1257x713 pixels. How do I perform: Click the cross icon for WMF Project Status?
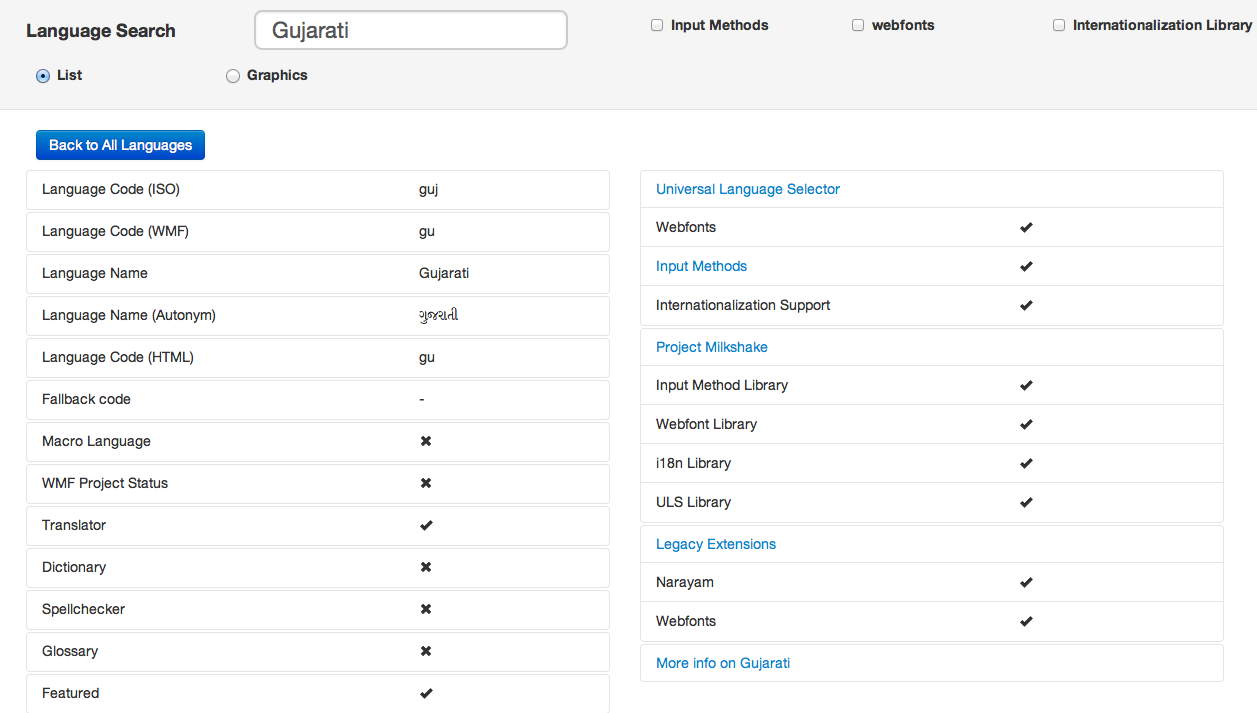click(x=426, y=483)
